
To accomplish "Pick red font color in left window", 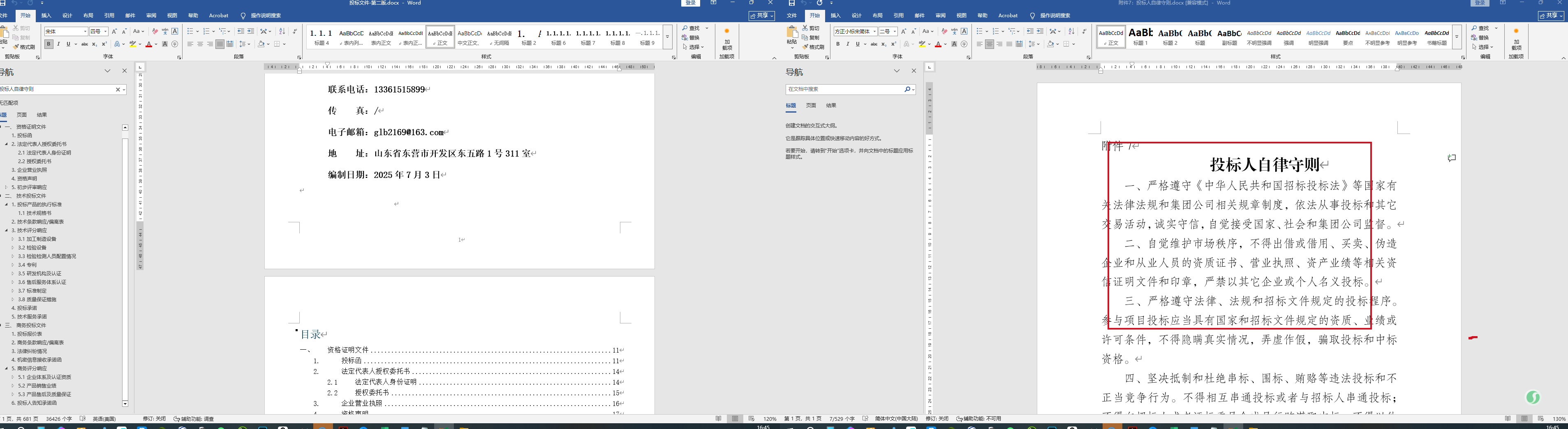I will click(x=148, y=44).
